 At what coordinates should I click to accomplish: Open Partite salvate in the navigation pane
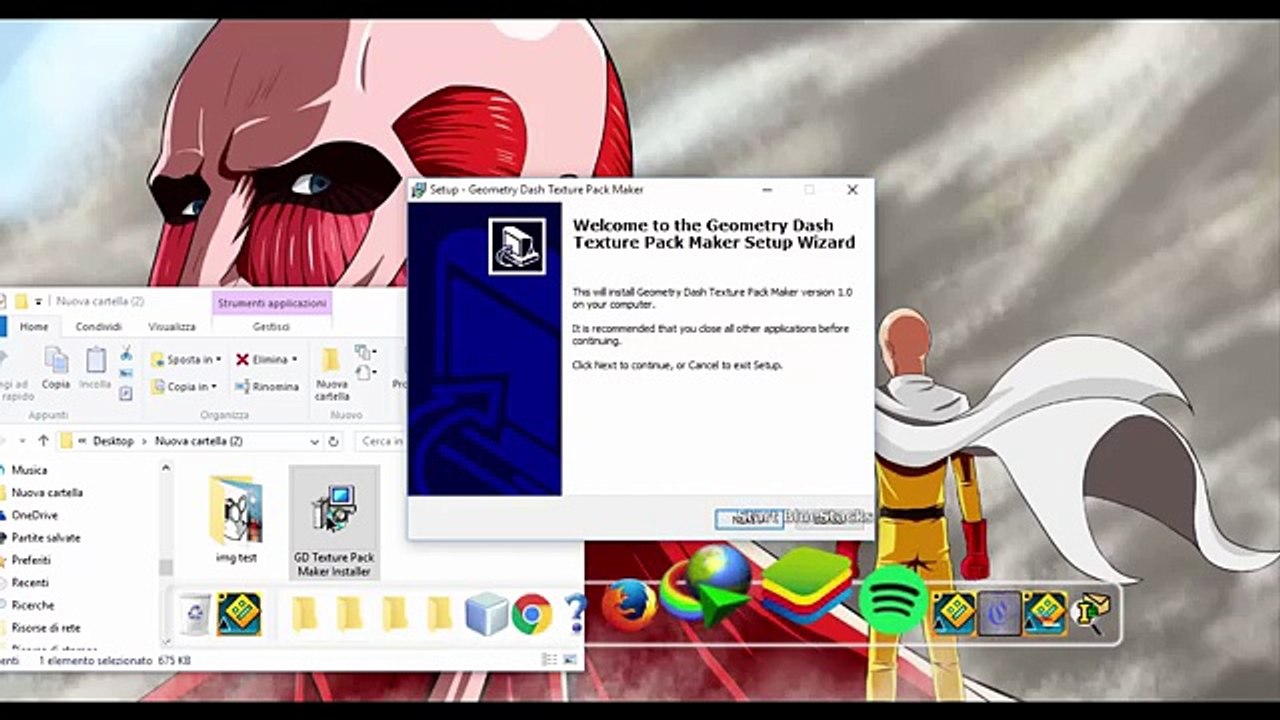tap(46, 538)
